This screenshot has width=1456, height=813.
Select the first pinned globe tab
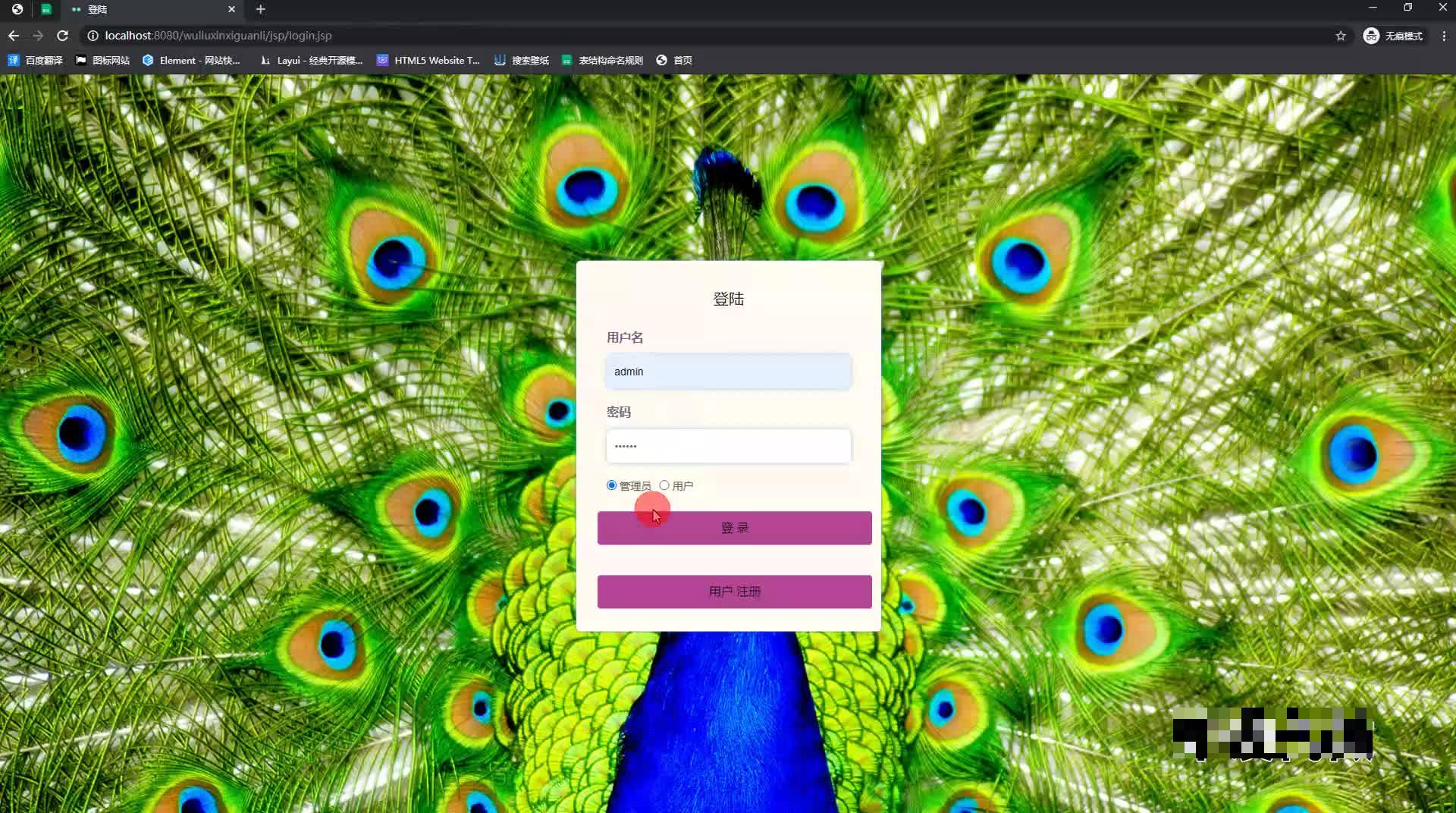(17, 9)
